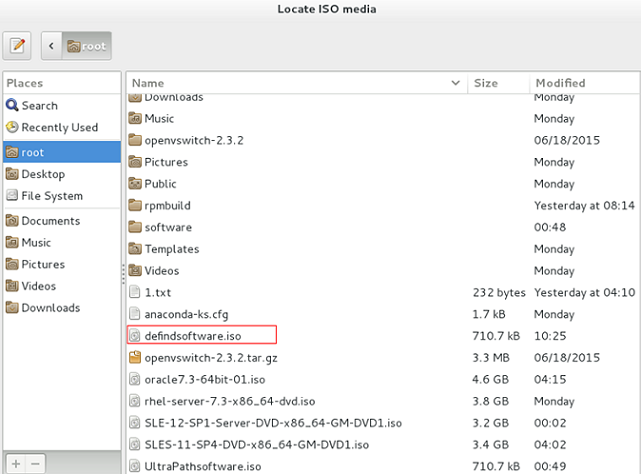The height and width of the screenshot is (474, 641).
Task: Open the openvswitch-2.3.2 folder
Action: pyautogui.click(x=193, y=140)
